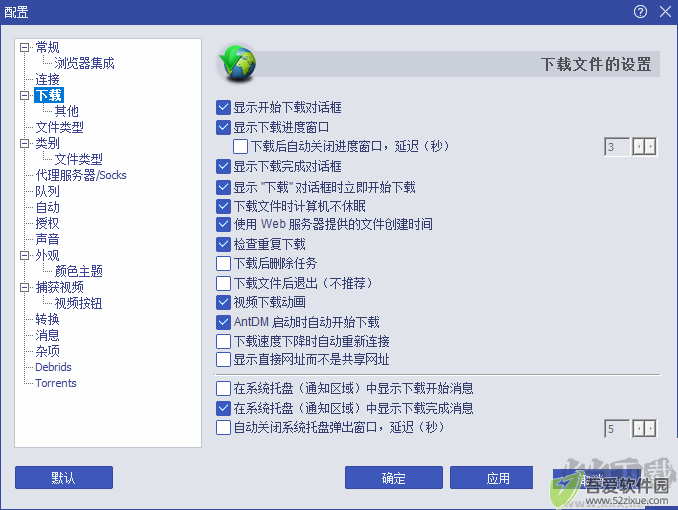Click the tray popup delay field showing 5
Viewport: 678px width, 510px height.
[617, 429]
